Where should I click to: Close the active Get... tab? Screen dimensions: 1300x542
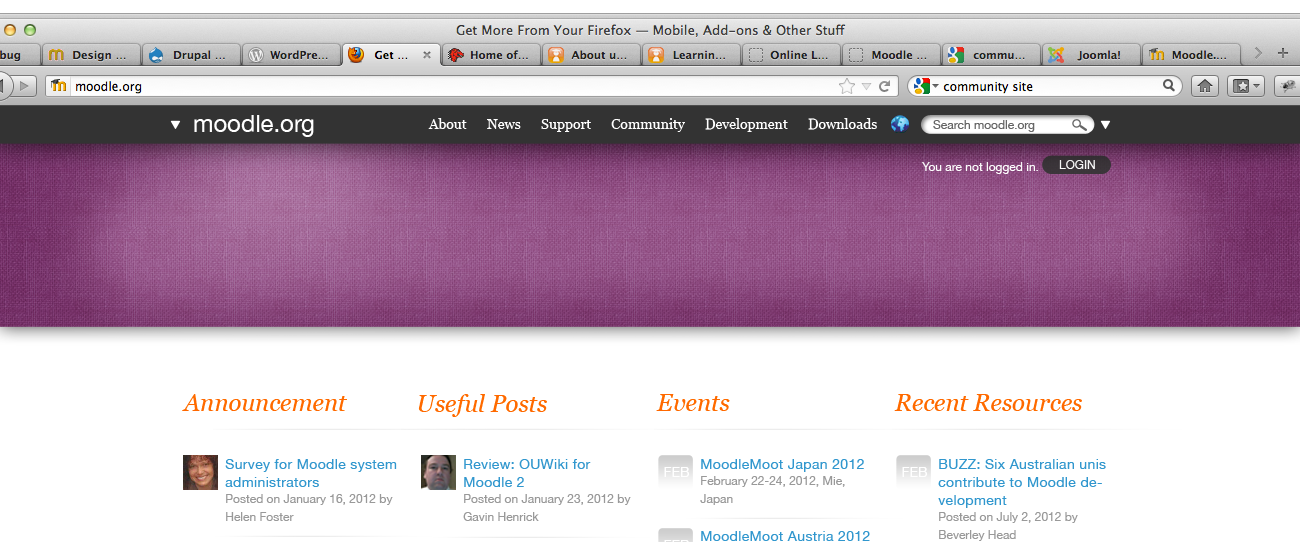point(427,55)
